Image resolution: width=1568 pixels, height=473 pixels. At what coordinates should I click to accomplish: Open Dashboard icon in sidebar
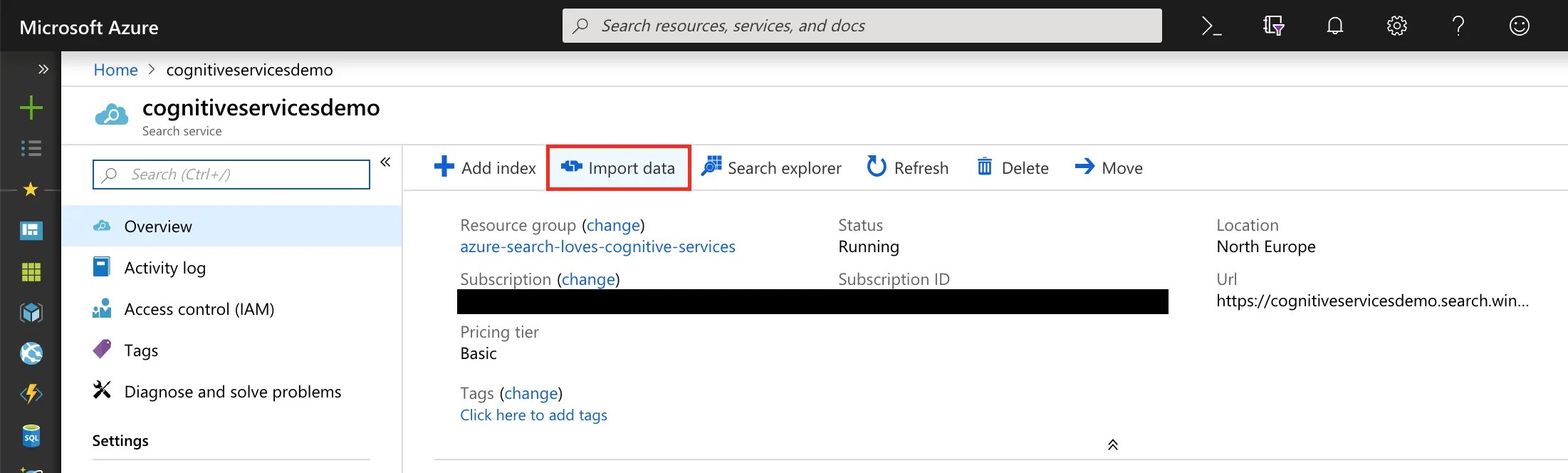point(31,230)
